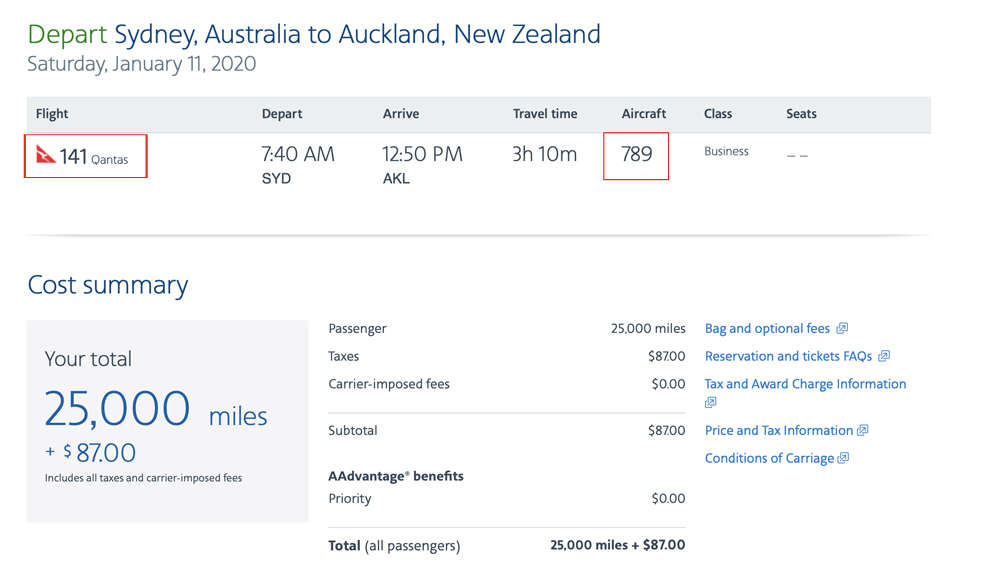Click the 7:40 AM departure time
The image size is (1000, 579).
(x=298, y=154)
